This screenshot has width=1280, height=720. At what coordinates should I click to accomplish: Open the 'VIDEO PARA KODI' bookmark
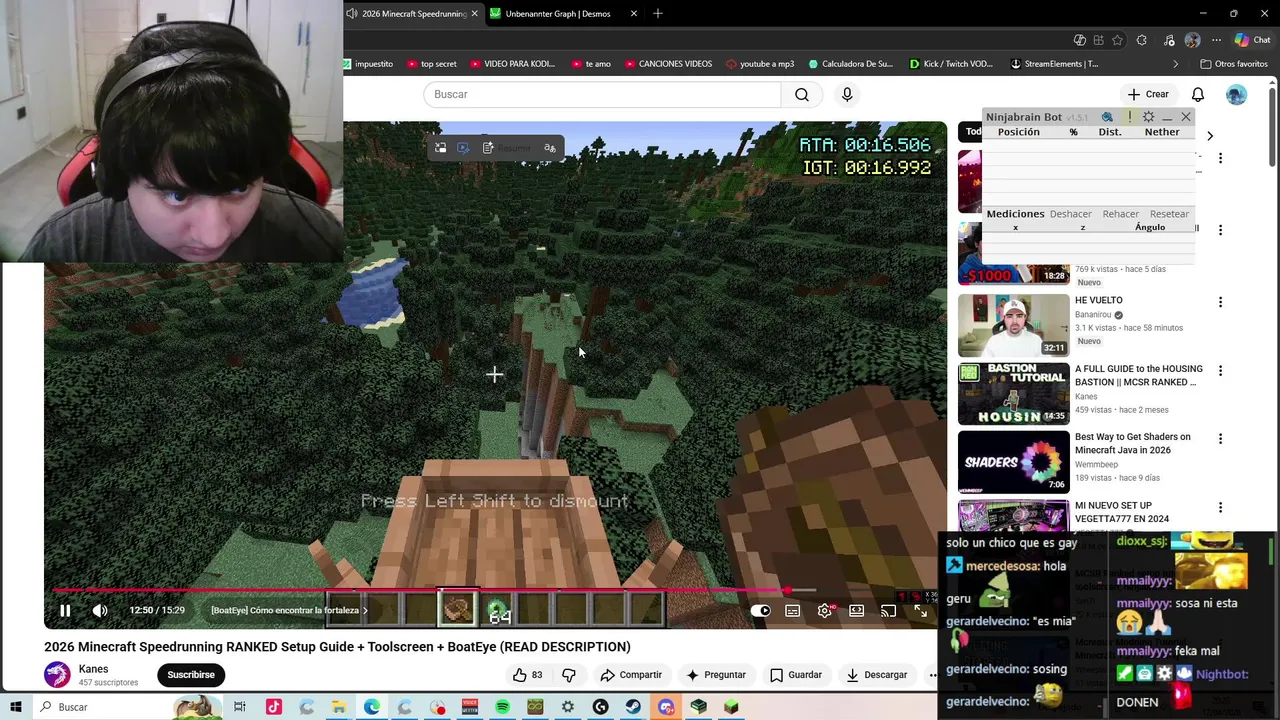[x=511, y=64]
